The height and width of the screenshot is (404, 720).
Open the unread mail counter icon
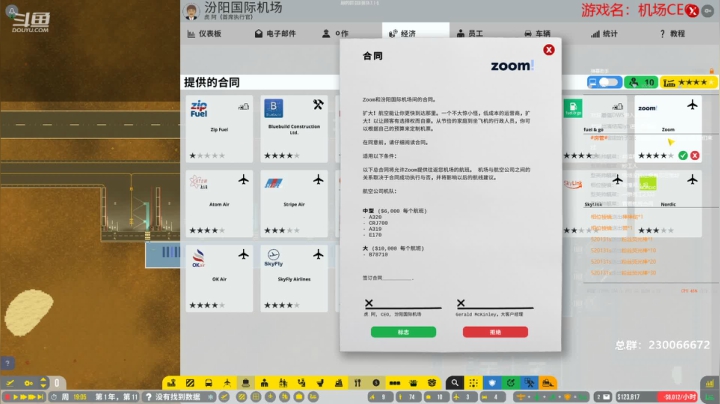tap(603, 397)
